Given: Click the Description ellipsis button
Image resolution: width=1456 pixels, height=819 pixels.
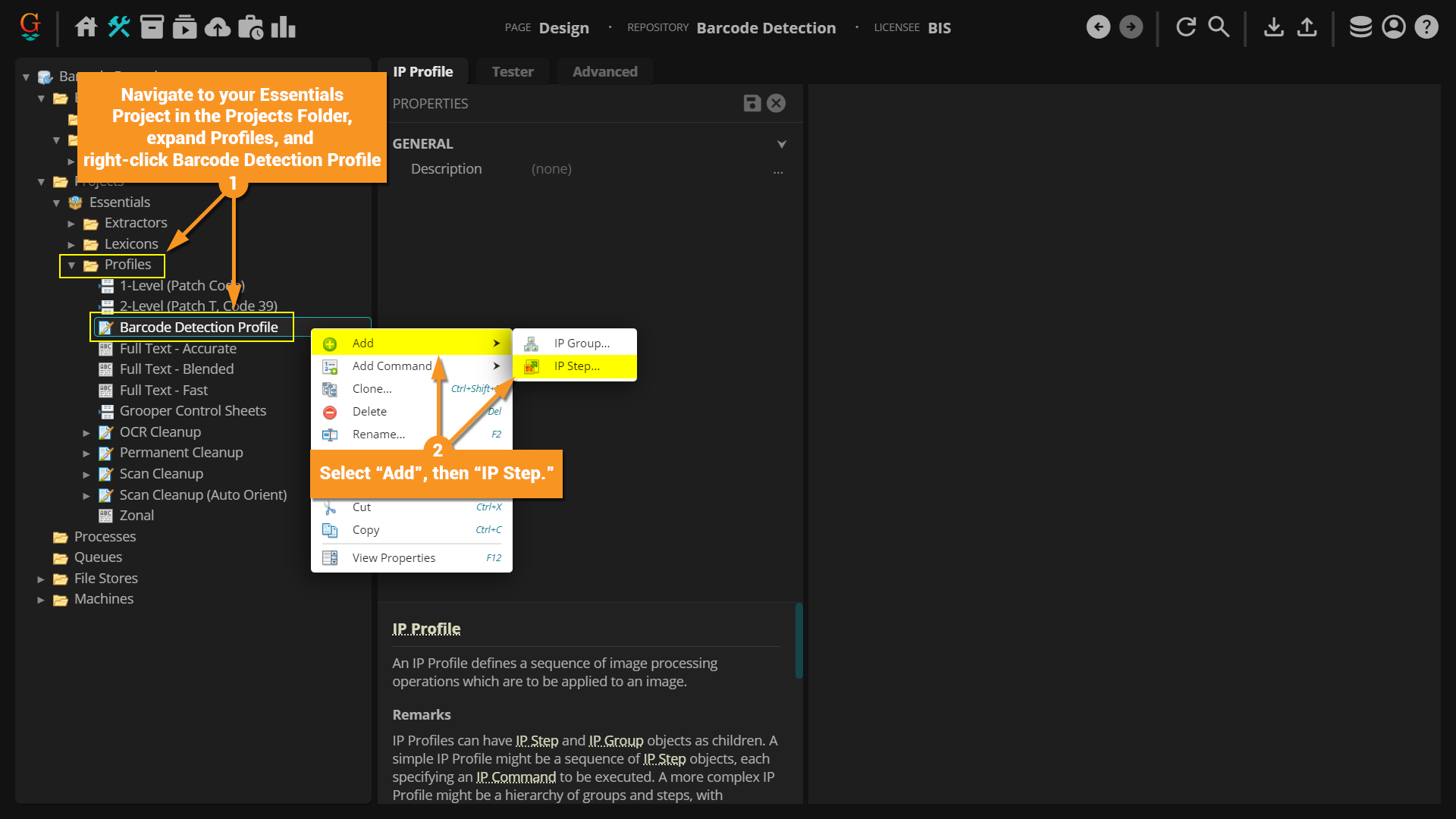Looking at the screenshot, I should pos(778,170).
